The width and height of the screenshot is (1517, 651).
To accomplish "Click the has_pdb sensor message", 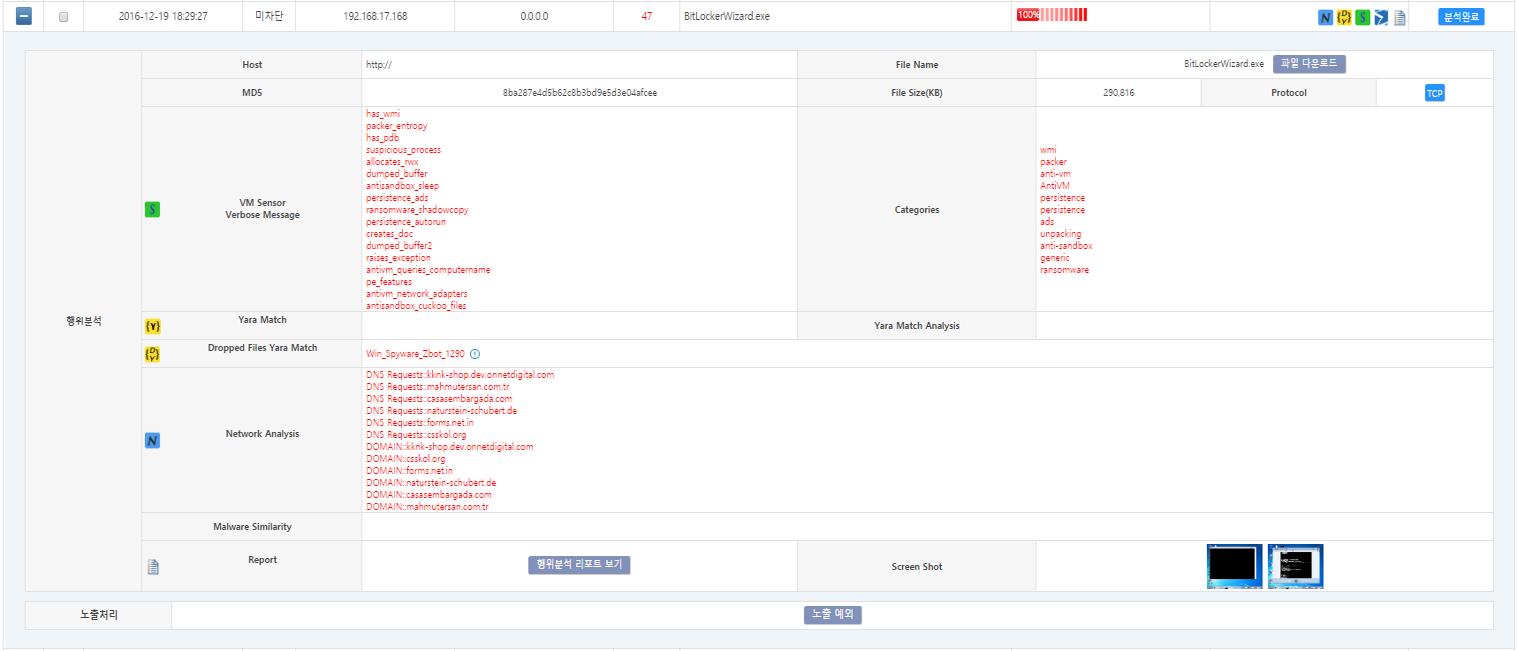I will (x=382, y=138).
